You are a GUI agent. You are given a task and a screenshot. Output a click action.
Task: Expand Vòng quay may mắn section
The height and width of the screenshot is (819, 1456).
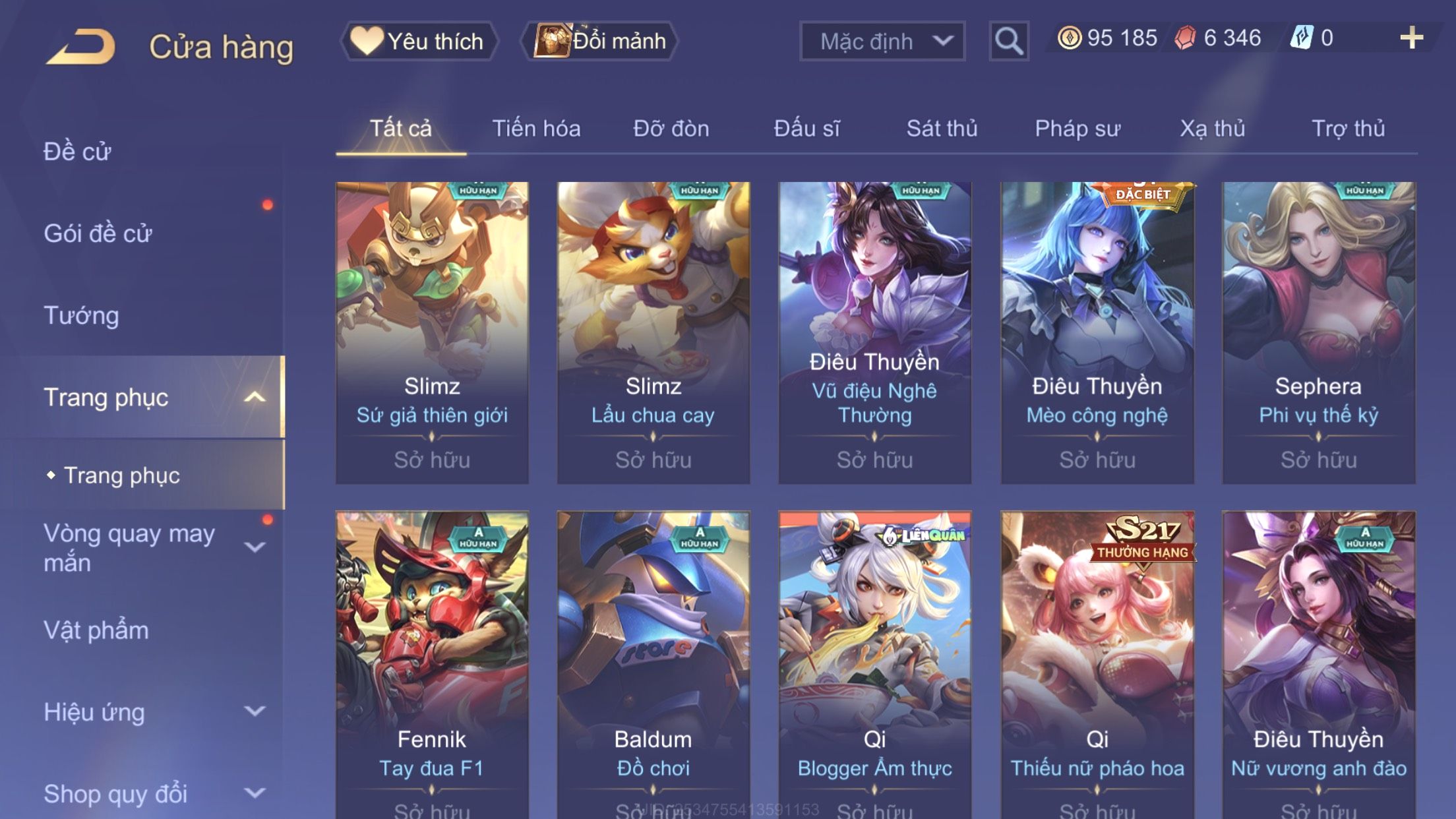click(255, 547)
